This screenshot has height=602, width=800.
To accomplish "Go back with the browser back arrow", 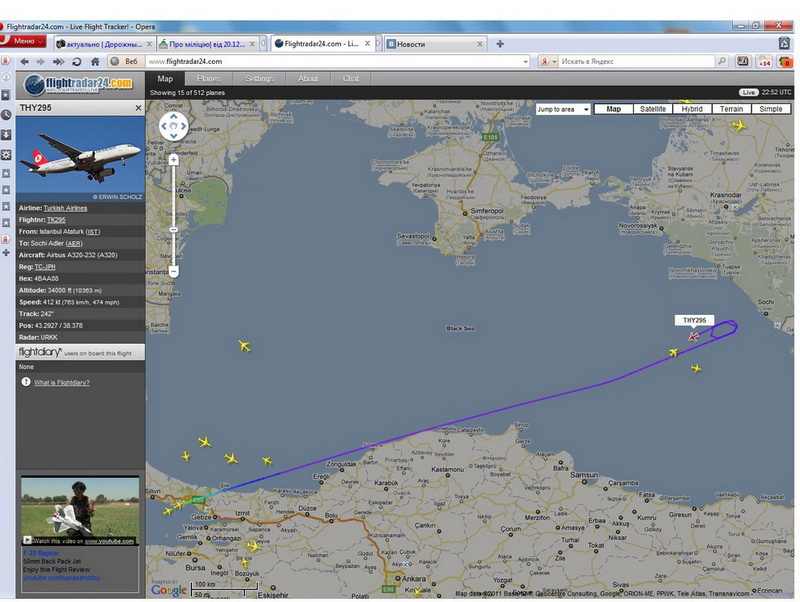I will point(24,62).
